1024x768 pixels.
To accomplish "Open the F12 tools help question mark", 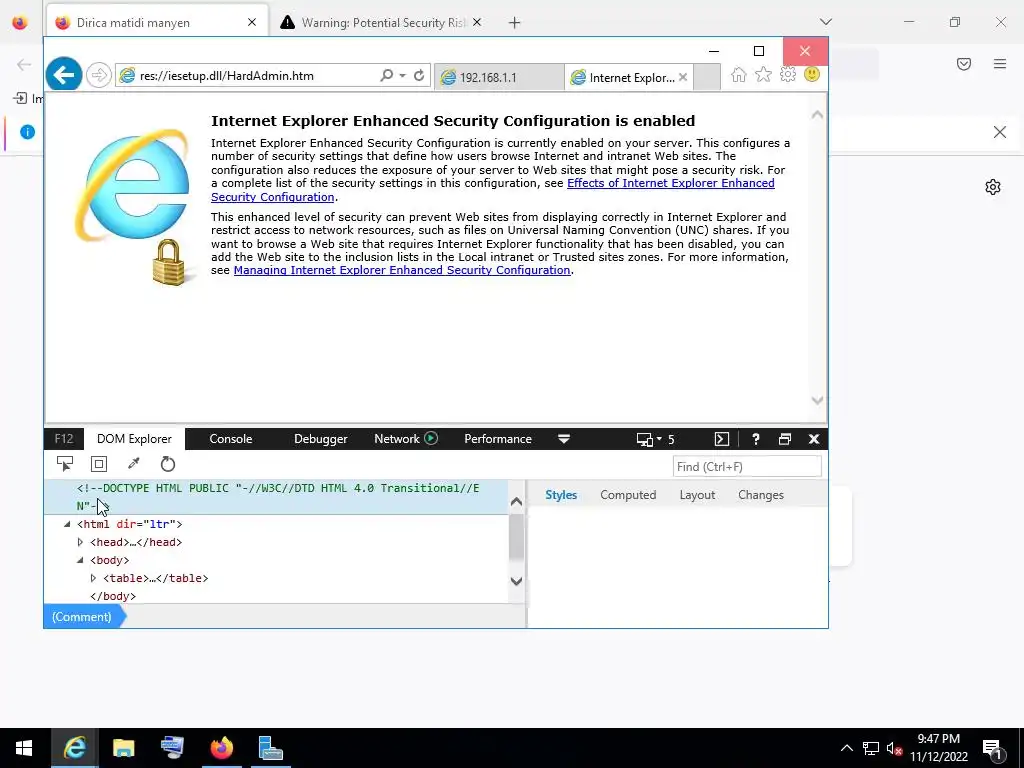I will click(x=756, y=439).
